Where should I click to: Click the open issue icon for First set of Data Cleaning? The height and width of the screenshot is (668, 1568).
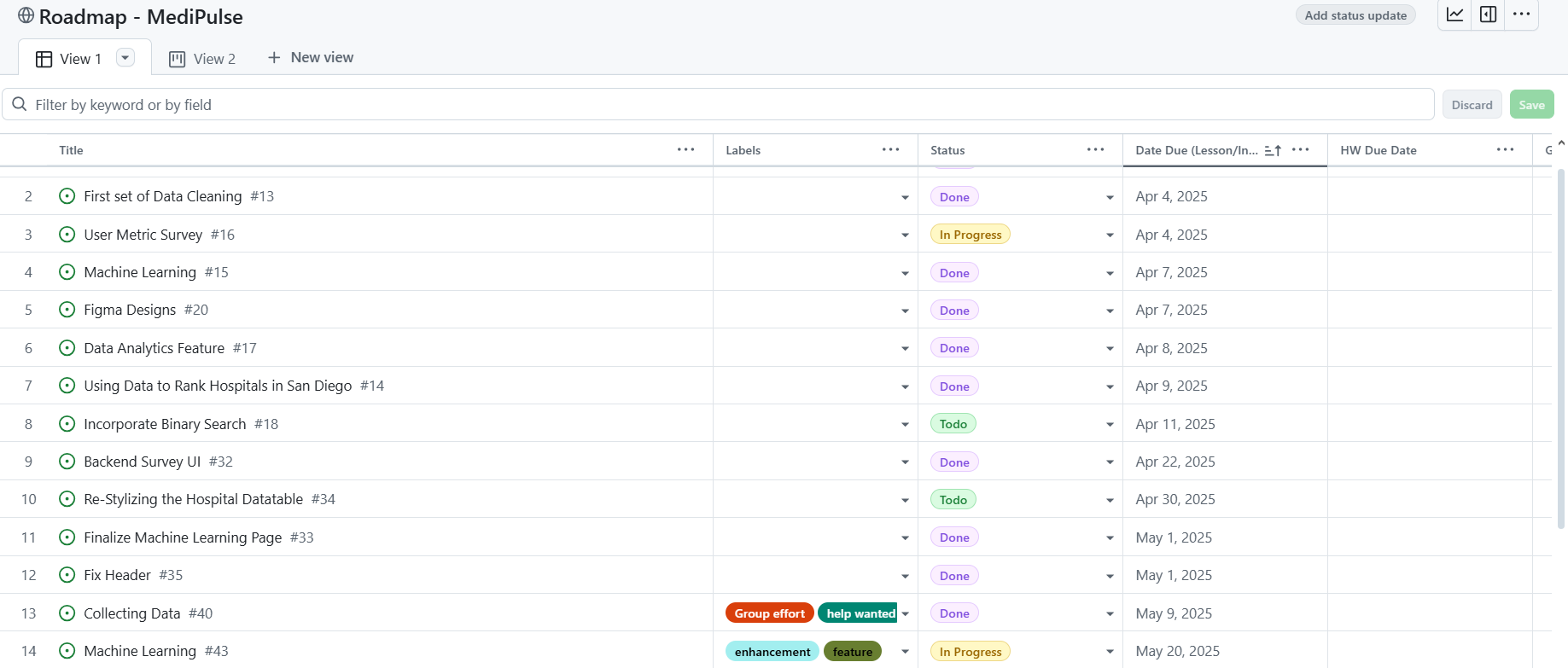pos(67,196)
